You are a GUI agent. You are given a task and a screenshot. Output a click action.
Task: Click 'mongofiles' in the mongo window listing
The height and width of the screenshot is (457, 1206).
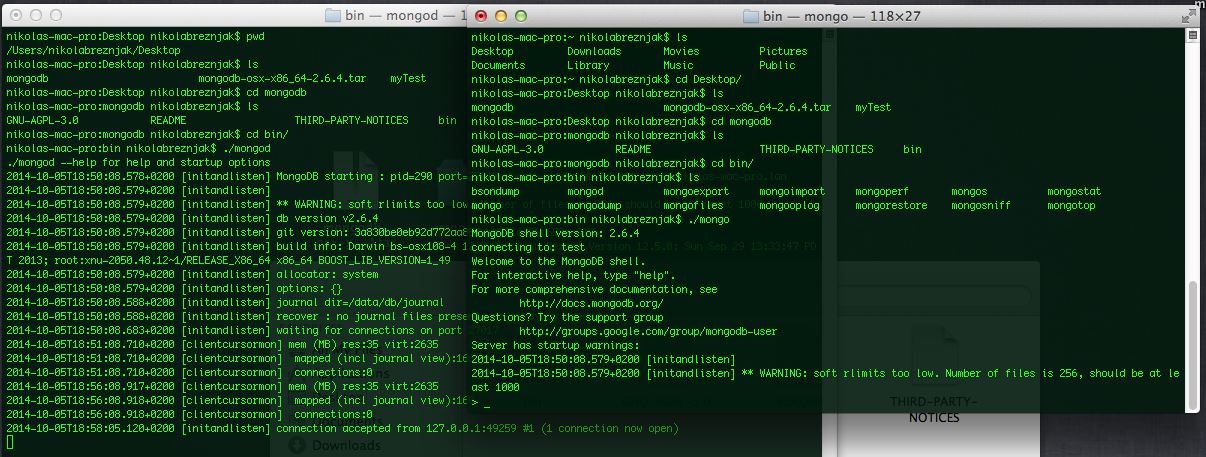693,205
